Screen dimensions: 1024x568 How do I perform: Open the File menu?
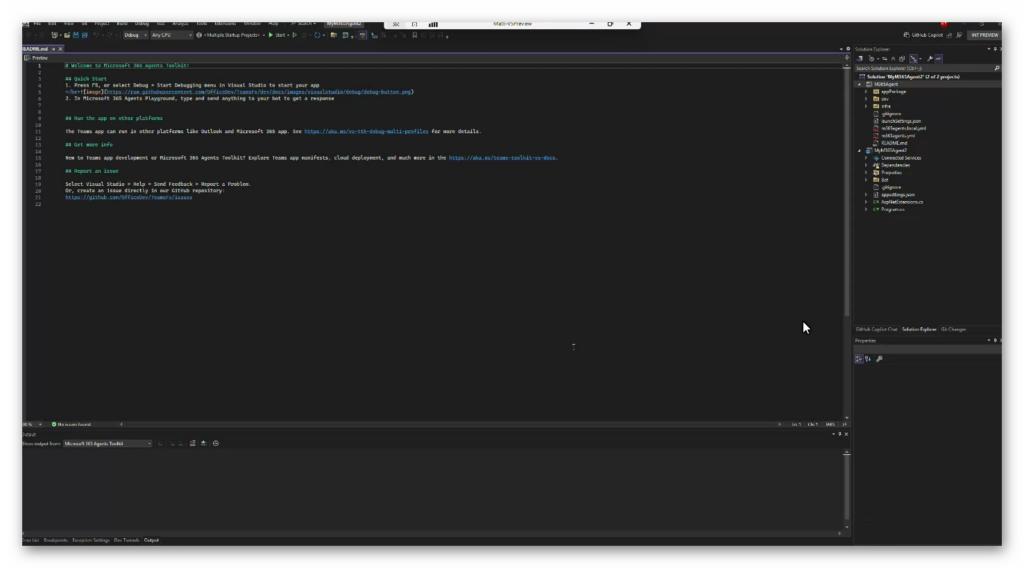point(37,24)
